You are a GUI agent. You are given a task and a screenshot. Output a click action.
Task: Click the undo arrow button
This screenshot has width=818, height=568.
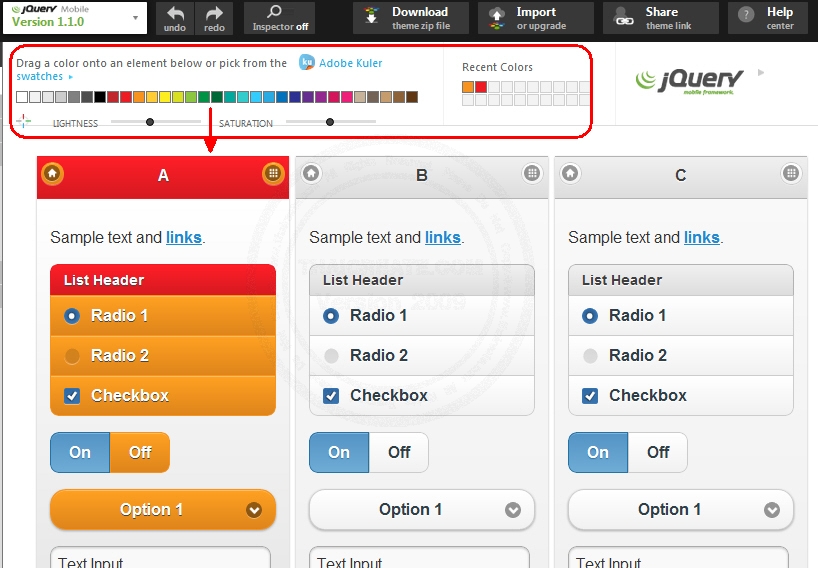coord(175,18)
